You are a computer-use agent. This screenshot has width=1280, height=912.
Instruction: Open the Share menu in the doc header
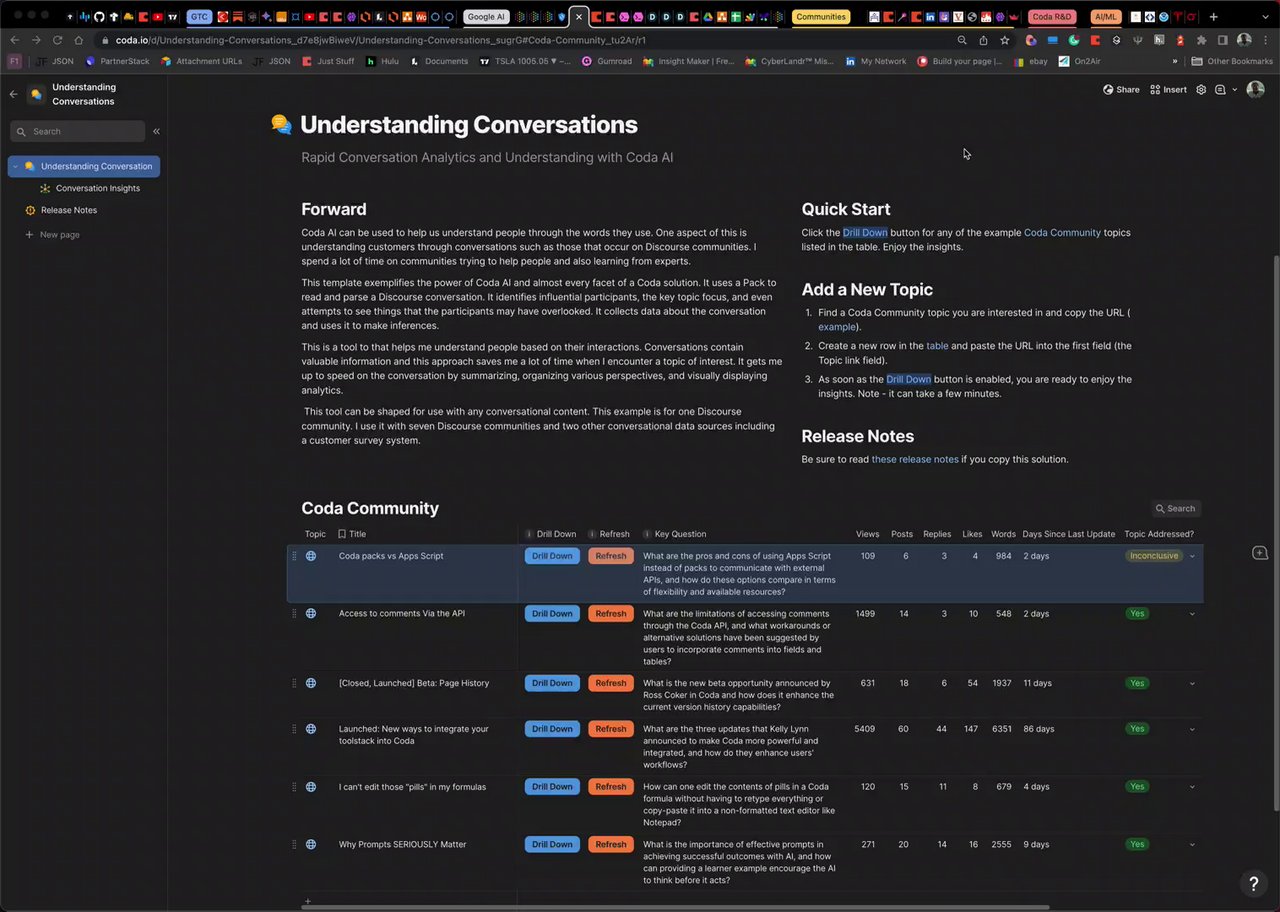coord(1121,89)
